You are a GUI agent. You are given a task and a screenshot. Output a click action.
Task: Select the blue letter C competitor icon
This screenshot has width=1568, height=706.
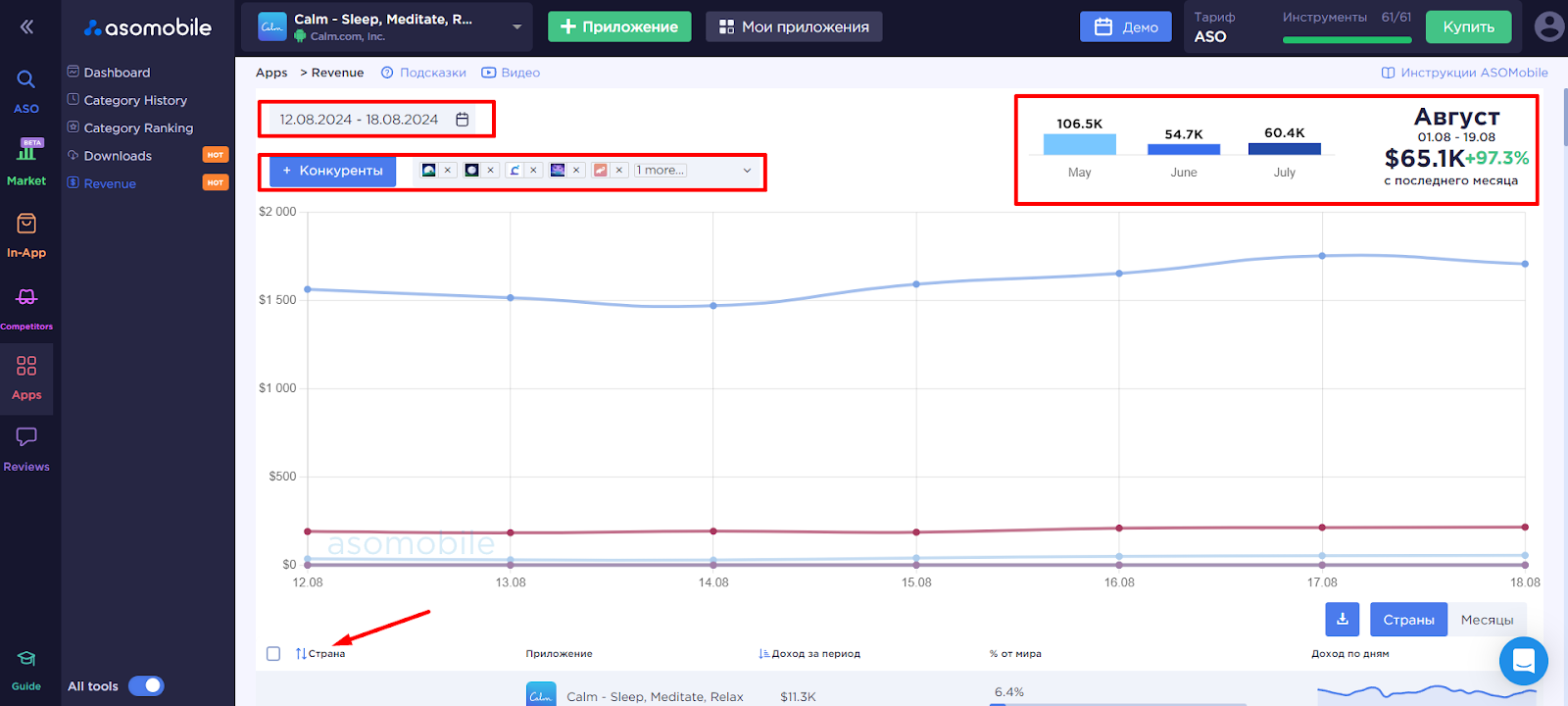[514, 170]
